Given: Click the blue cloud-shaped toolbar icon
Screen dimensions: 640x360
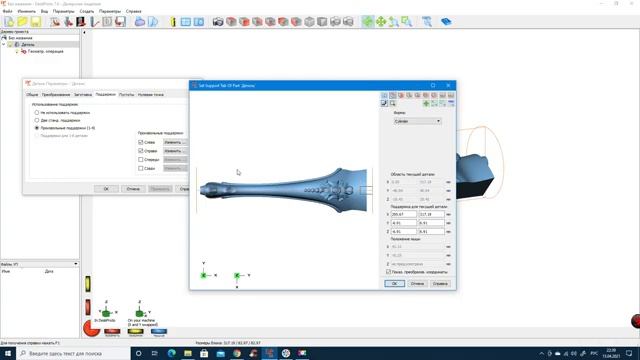Looking at the screenshot, I should click(140, 22).
